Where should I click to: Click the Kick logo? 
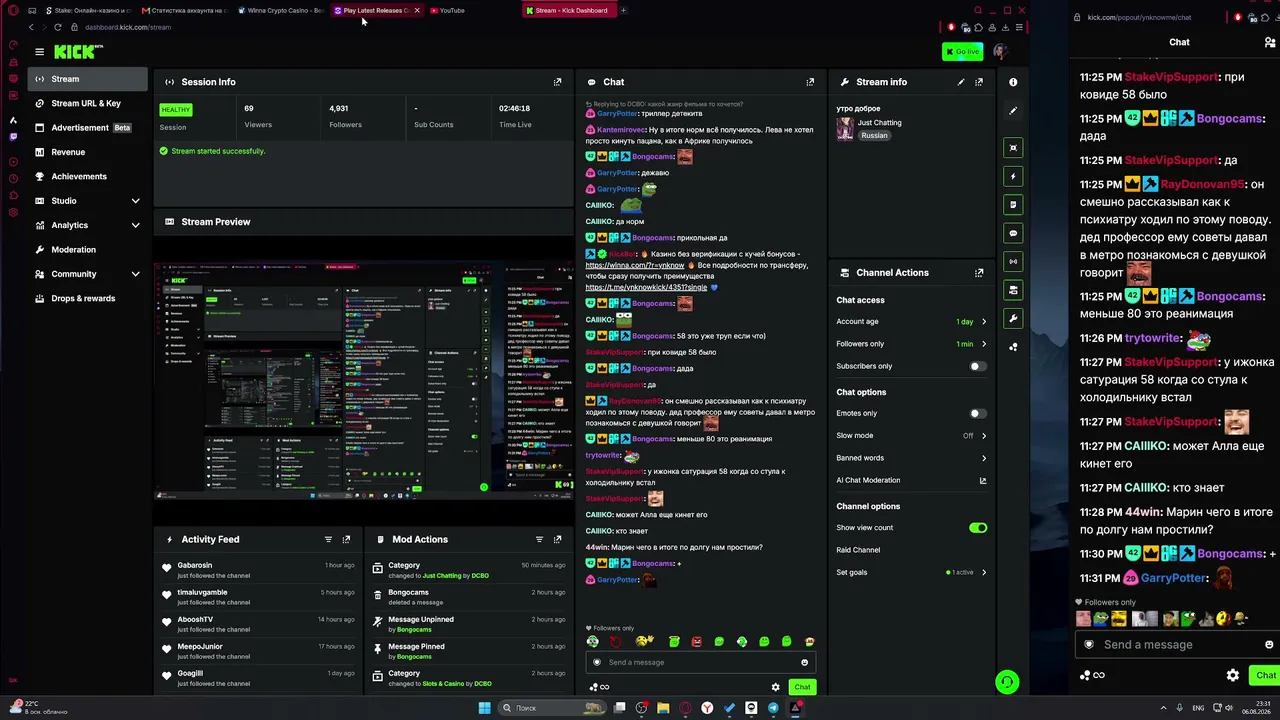[73, 51]
